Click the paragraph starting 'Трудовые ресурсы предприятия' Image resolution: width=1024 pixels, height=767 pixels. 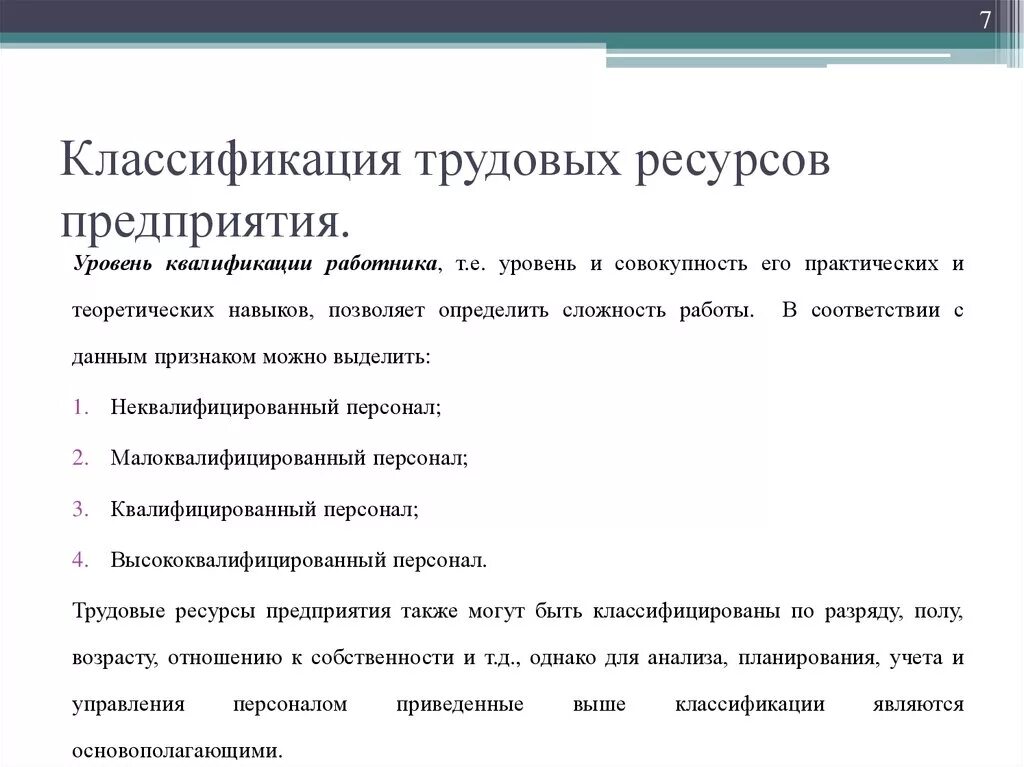pyautogui.click(x=518, y=681)
